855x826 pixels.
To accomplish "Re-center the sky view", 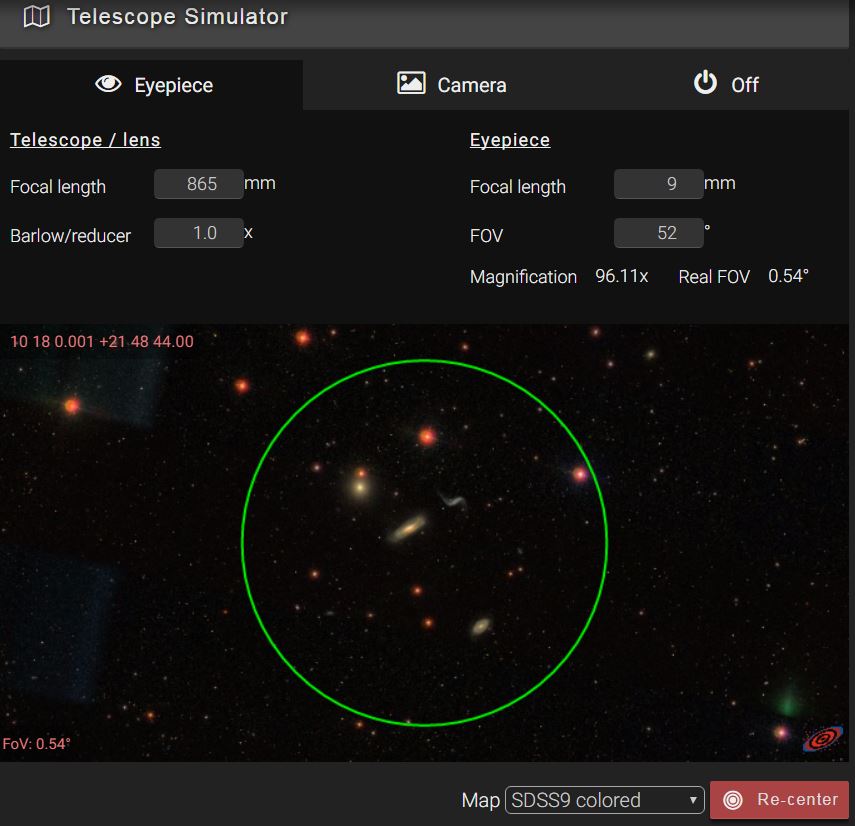I will [x=779, y=800].
